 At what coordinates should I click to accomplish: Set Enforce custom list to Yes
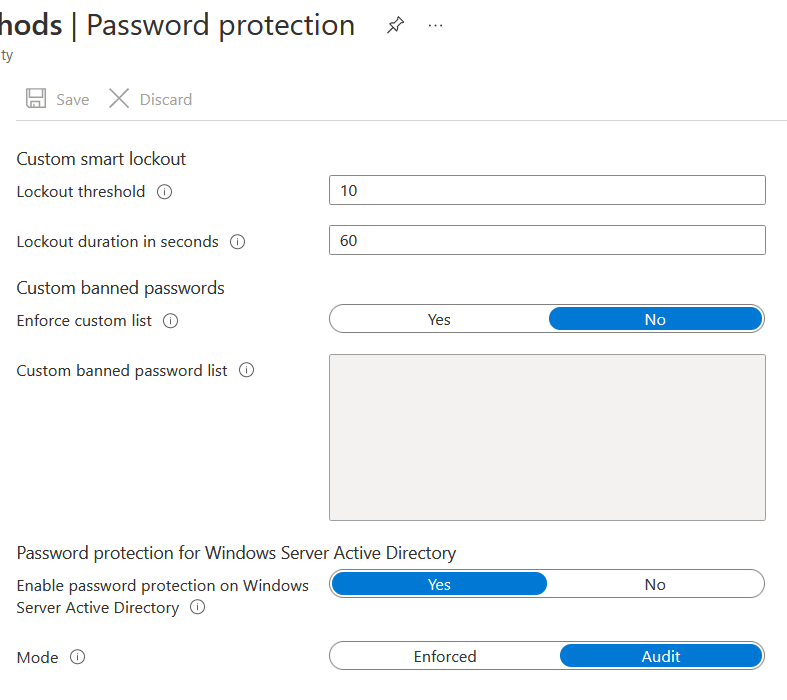[x=439, y=319]
